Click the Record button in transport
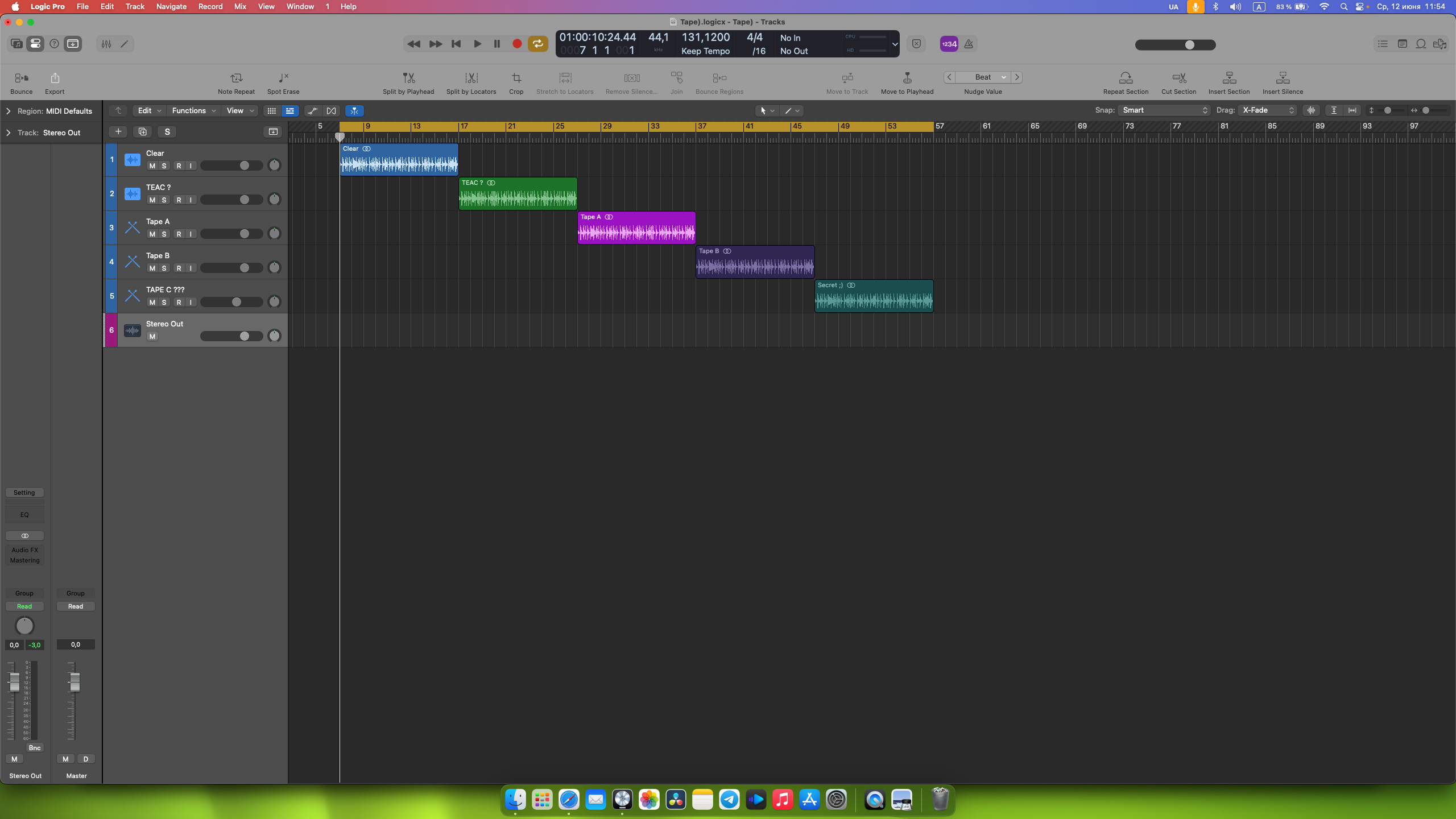The height and width of the screenshot is (819, 1456). (517, 44)
